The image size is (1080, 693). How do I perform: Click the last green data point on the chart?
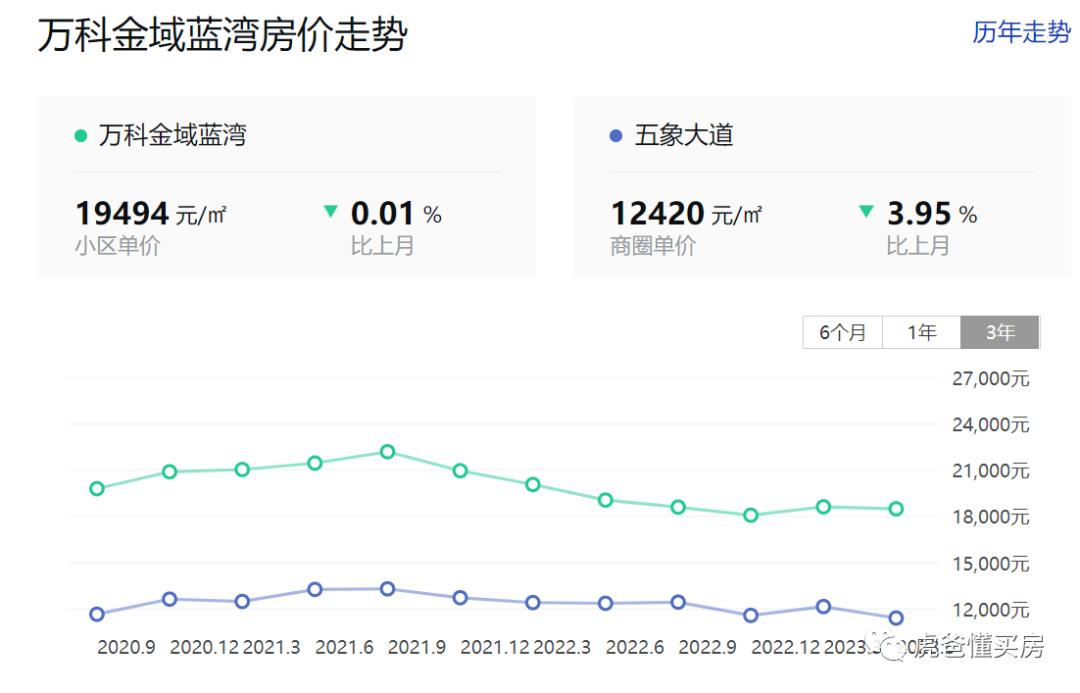click(x=894, y=509)
